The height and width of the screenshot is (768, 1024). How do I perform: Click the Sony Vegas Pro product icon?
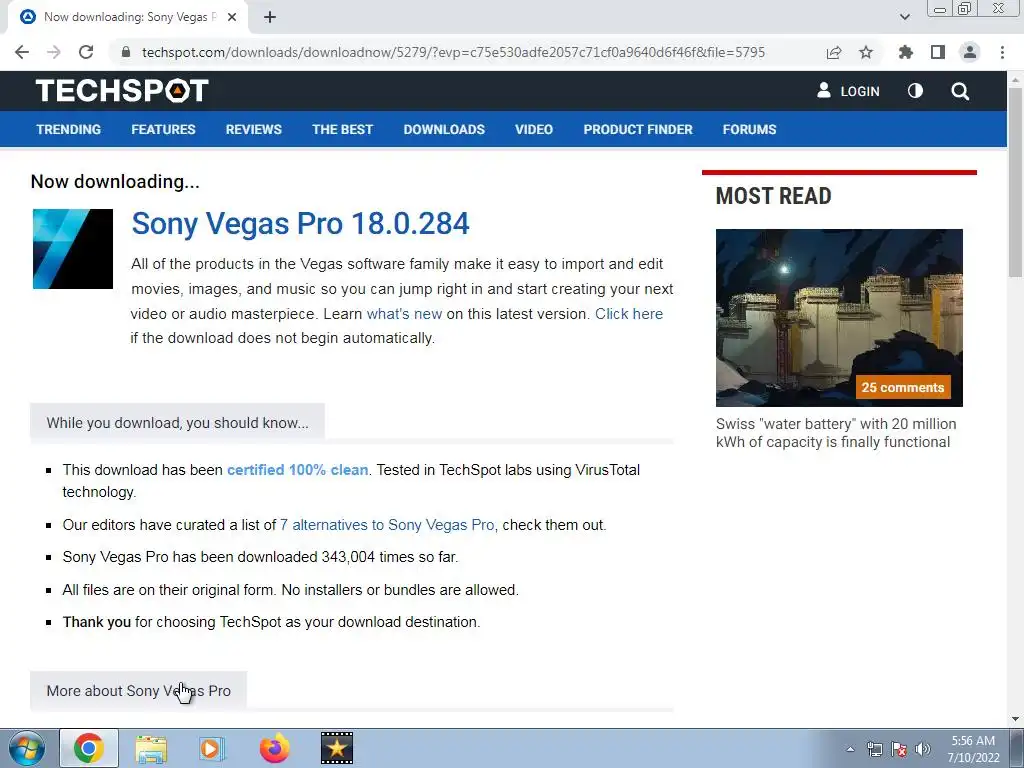click(x=72, y=249)
